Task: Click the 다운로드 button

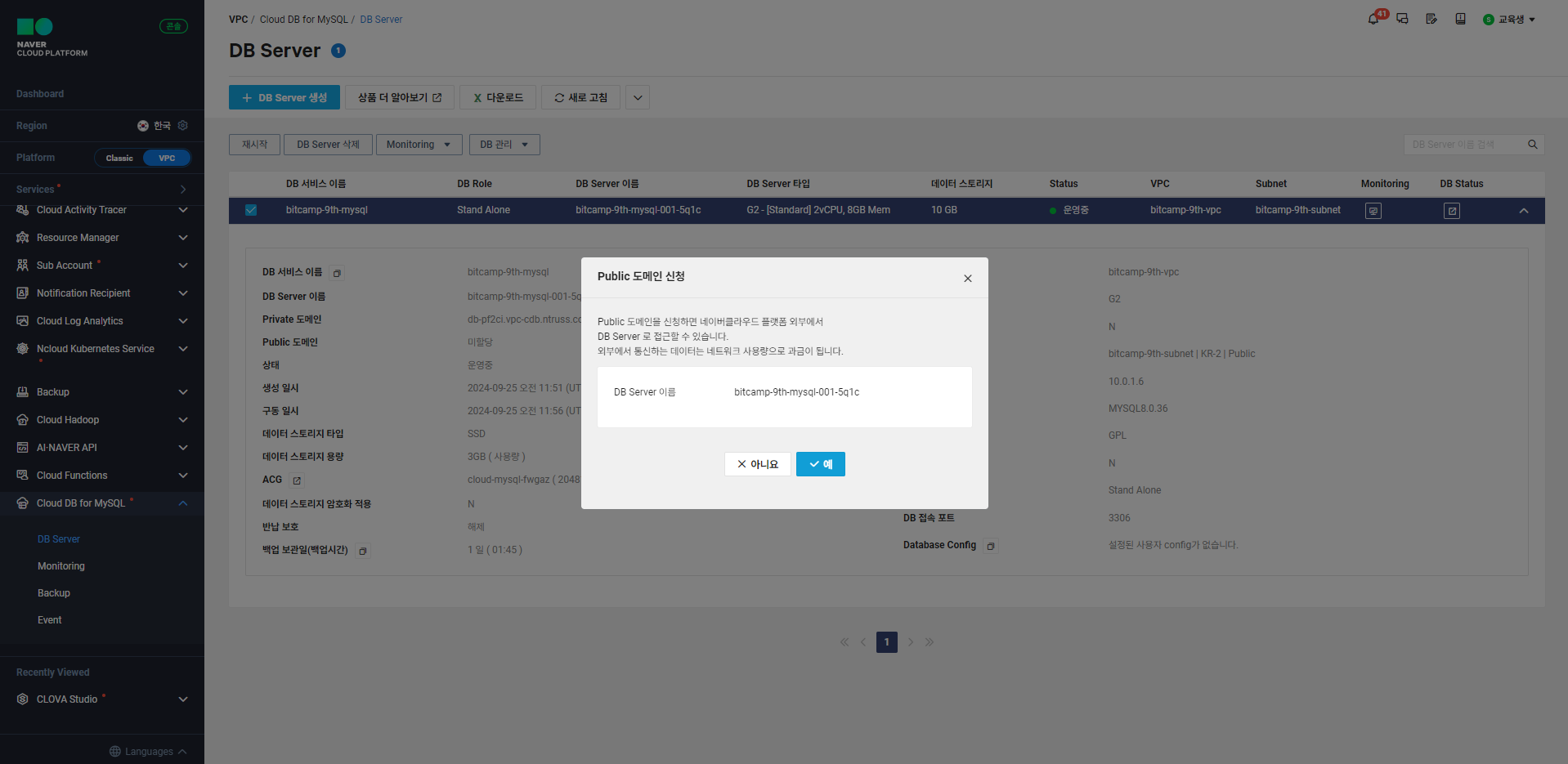Action: (498, 97)
